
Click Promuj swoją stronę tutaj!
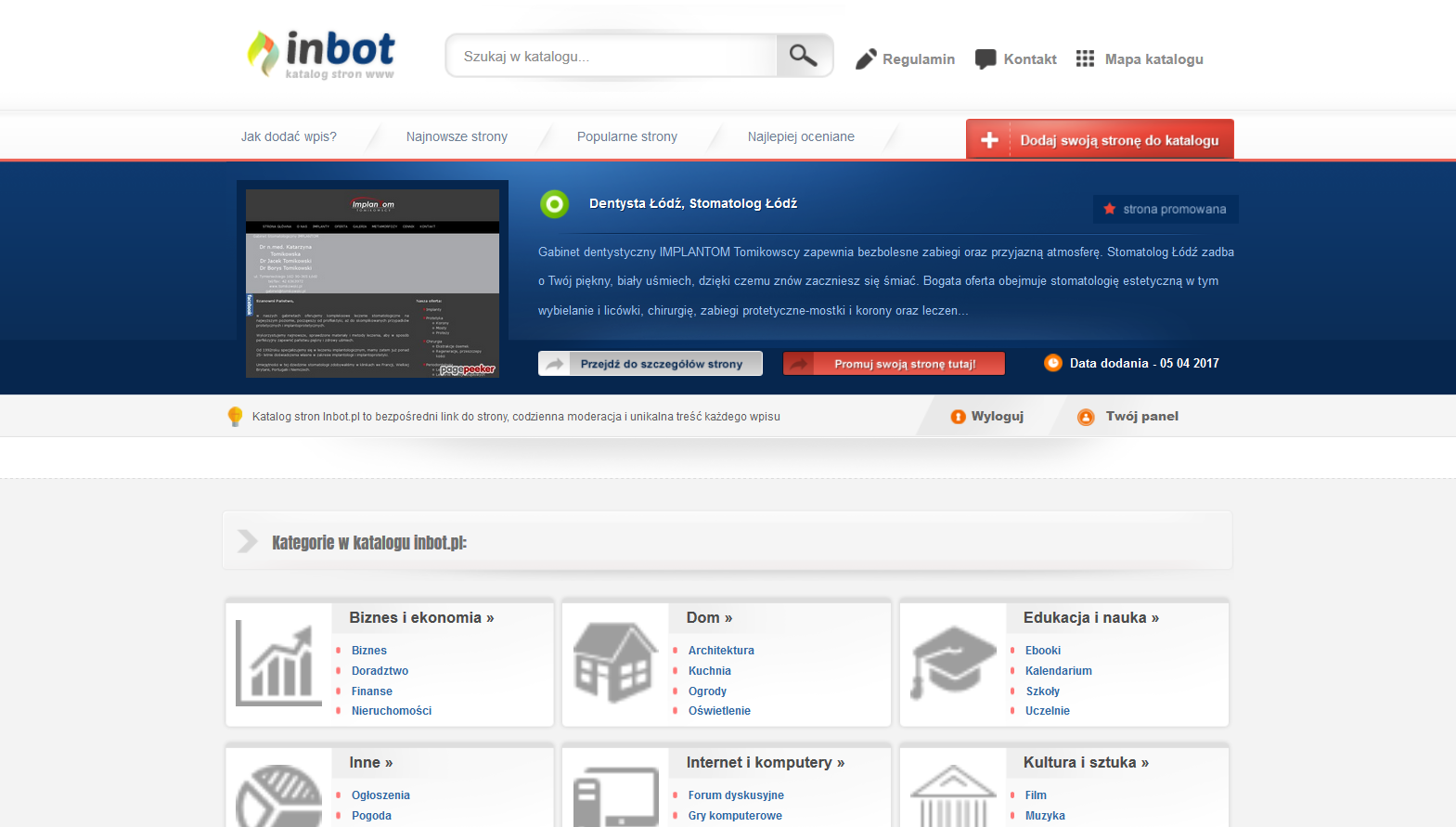pyautogui.click(x=894, y=364)
